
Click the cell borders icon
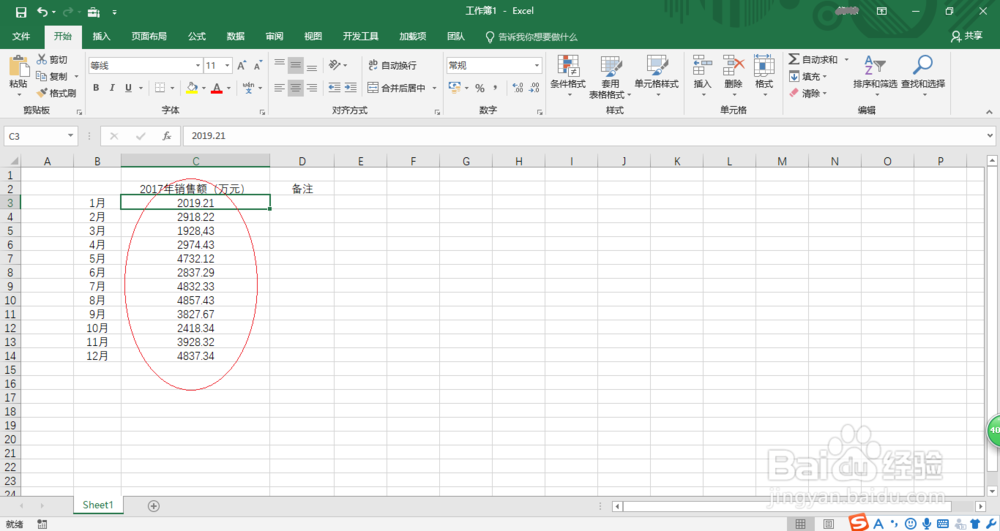pos(160,88)
